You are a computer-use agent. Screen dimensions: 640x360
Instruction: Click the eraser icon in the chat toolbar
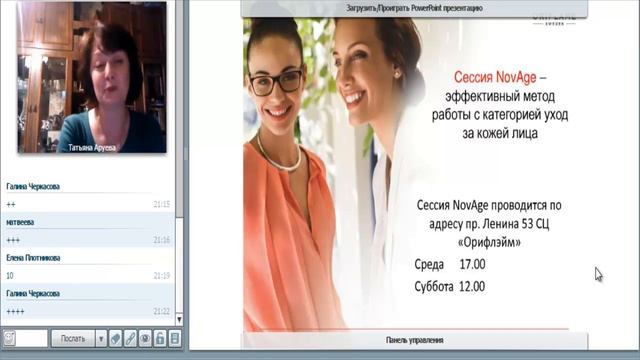click(116, 339)
